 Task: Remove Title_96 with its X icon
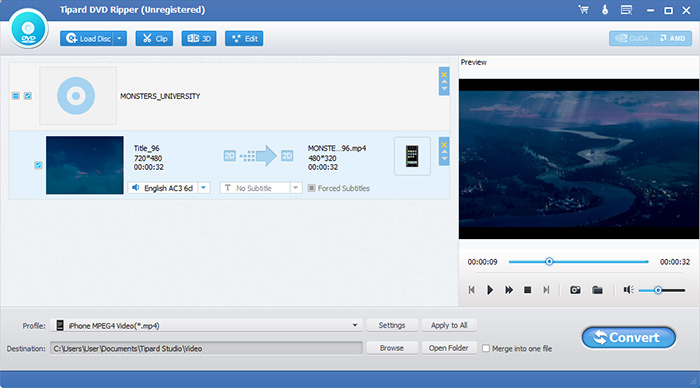444,145
